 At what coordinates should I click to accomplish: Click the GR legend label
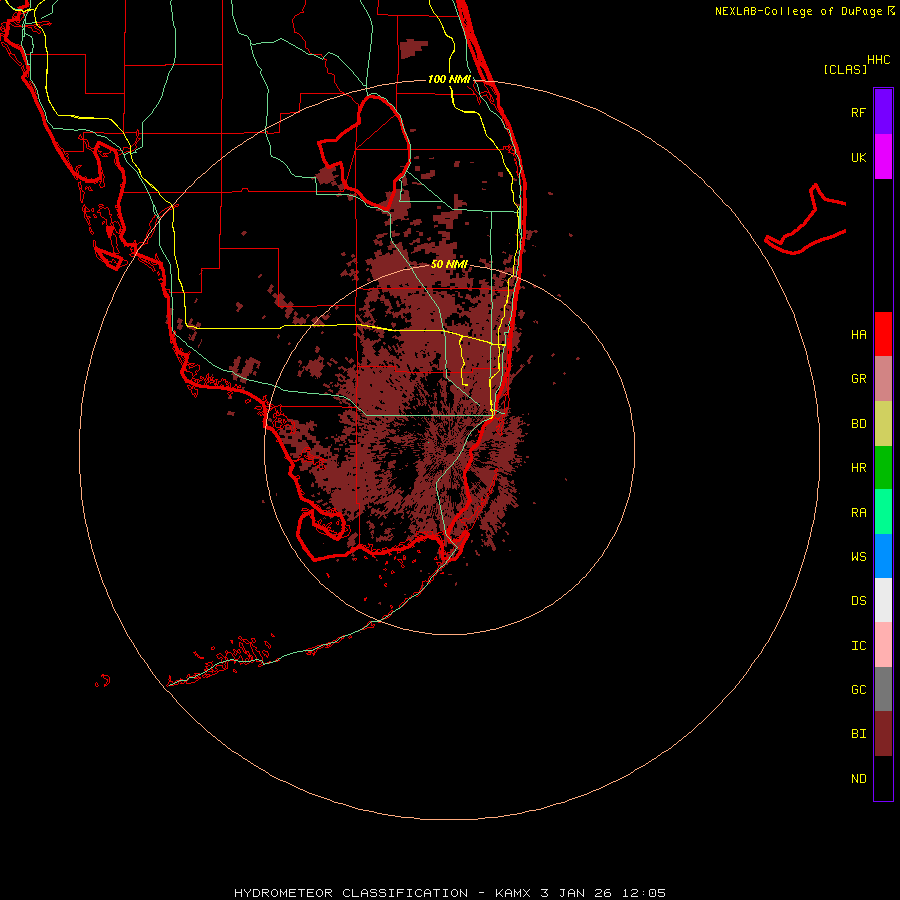pyautogui.click(x=858, y=379)
